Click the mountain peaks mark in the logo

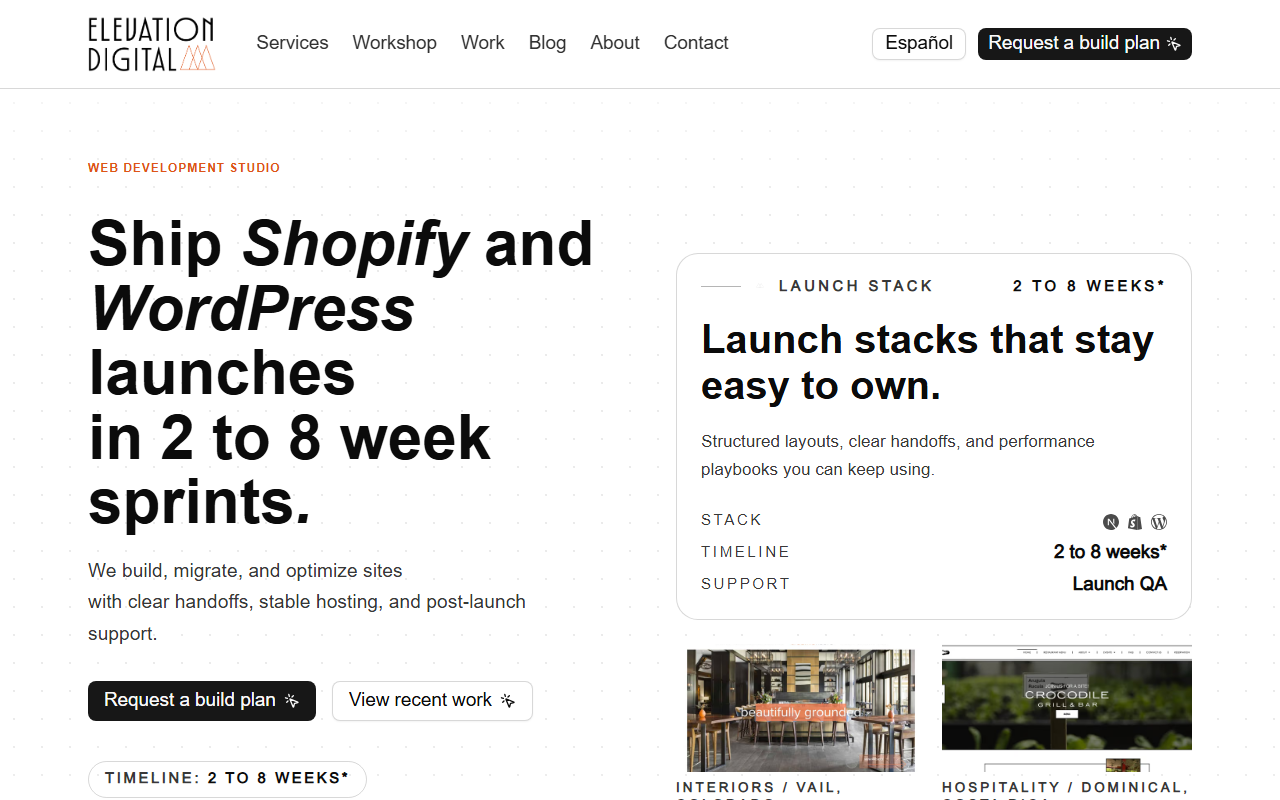click(198, 59)
